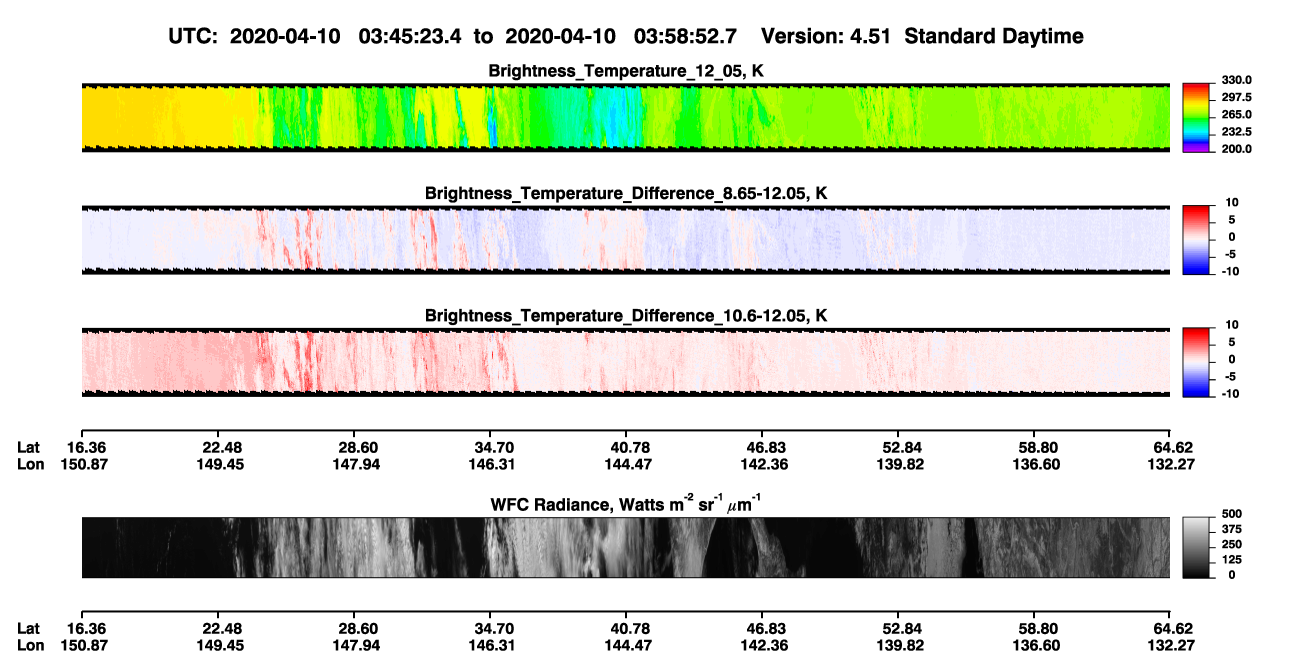Click the end time 03:58:52.7 in title
The height and width of the screenshot is (667, 1300).
(x=686, y=37)
